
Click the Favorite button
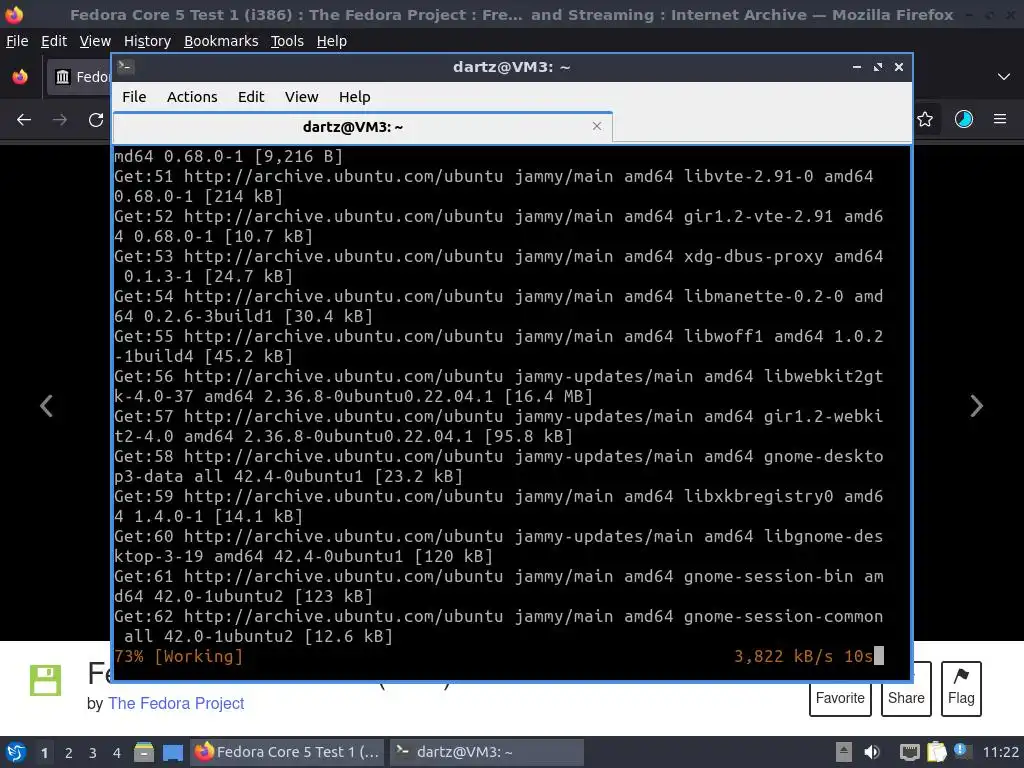tap(840, 697)
